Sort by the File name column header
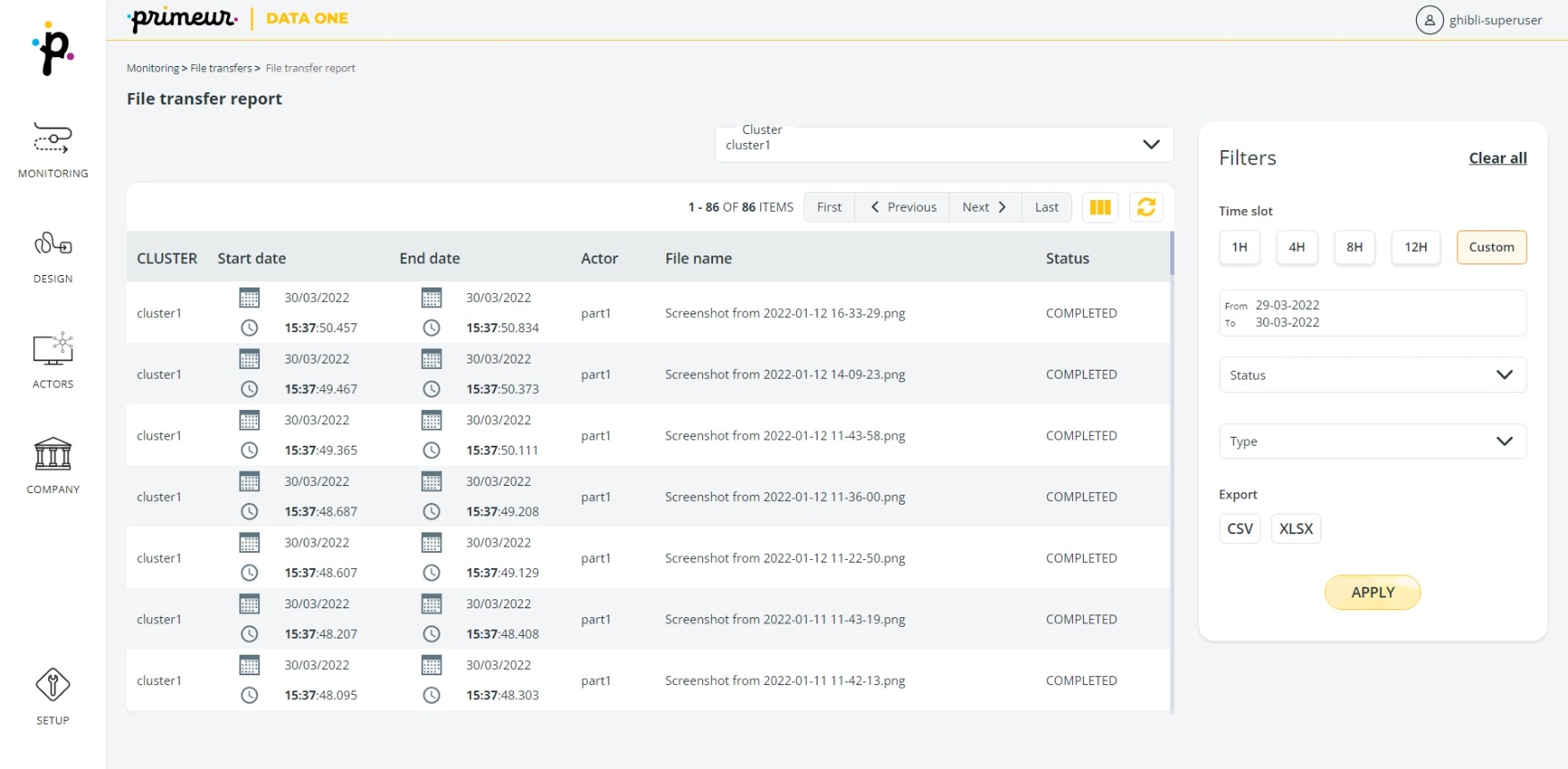 click(699, 258)
